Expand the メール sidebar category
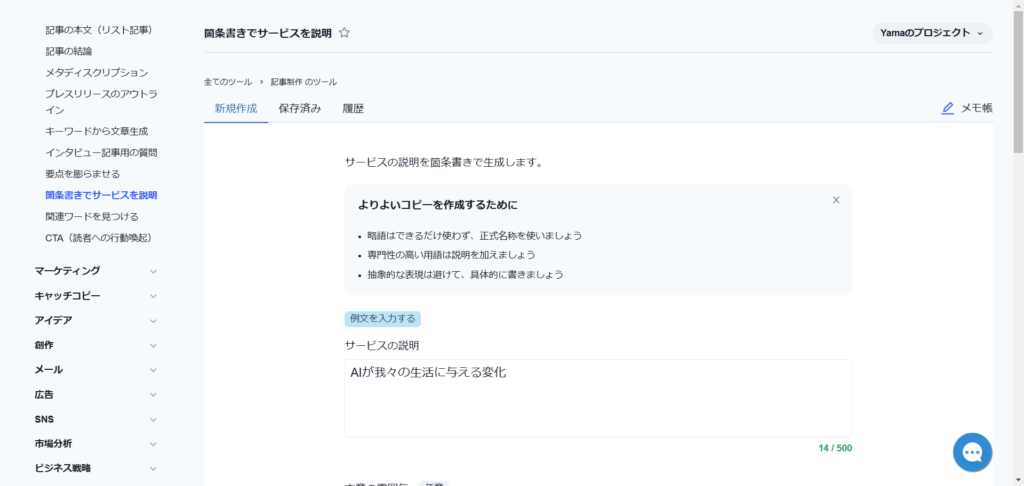This screenshot has height=486, width=1024. point(95,370)
